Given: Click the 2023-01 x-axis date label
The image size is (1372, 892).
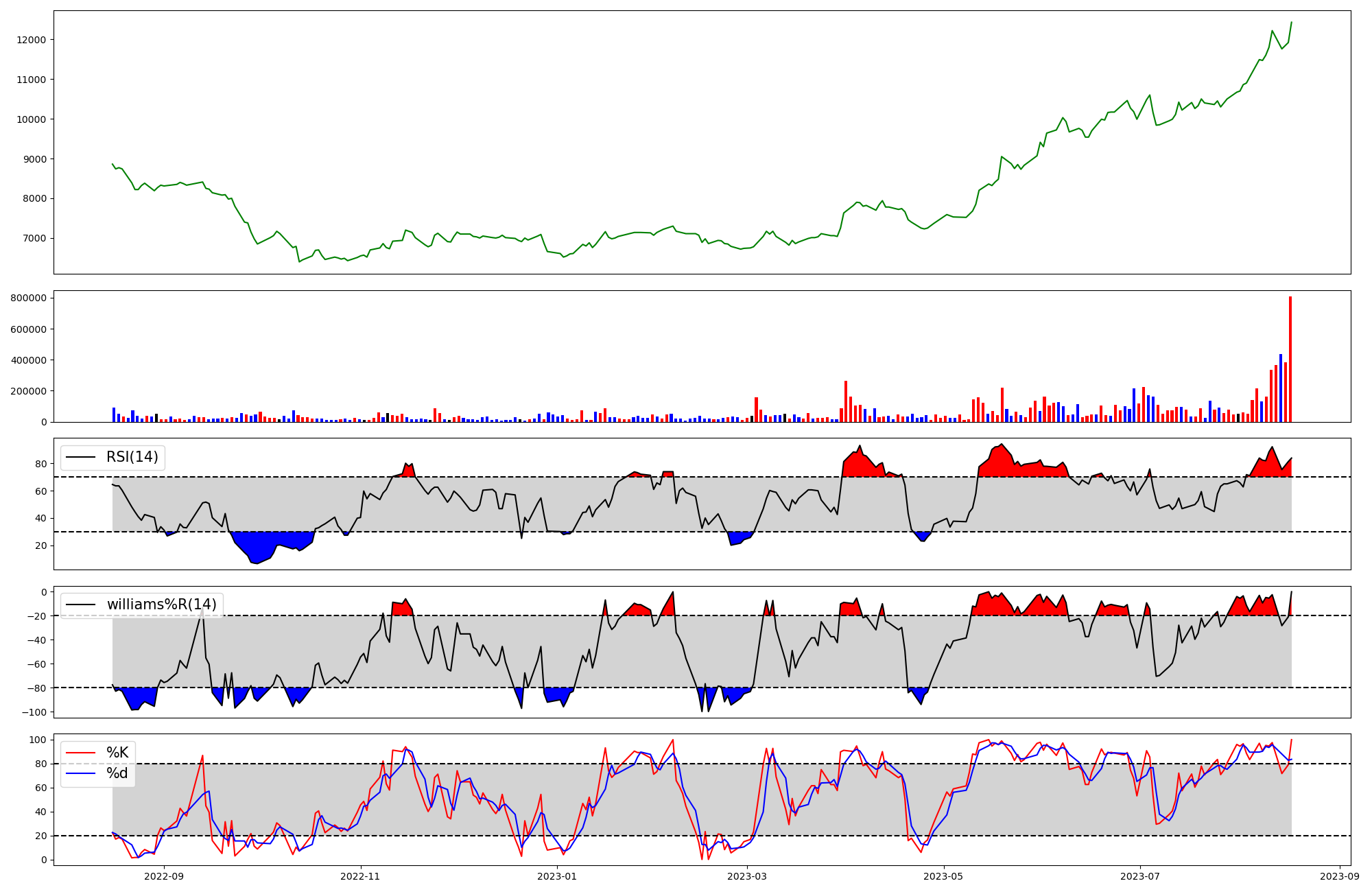Looking at the screenshot, I should (x=557, y=876).
